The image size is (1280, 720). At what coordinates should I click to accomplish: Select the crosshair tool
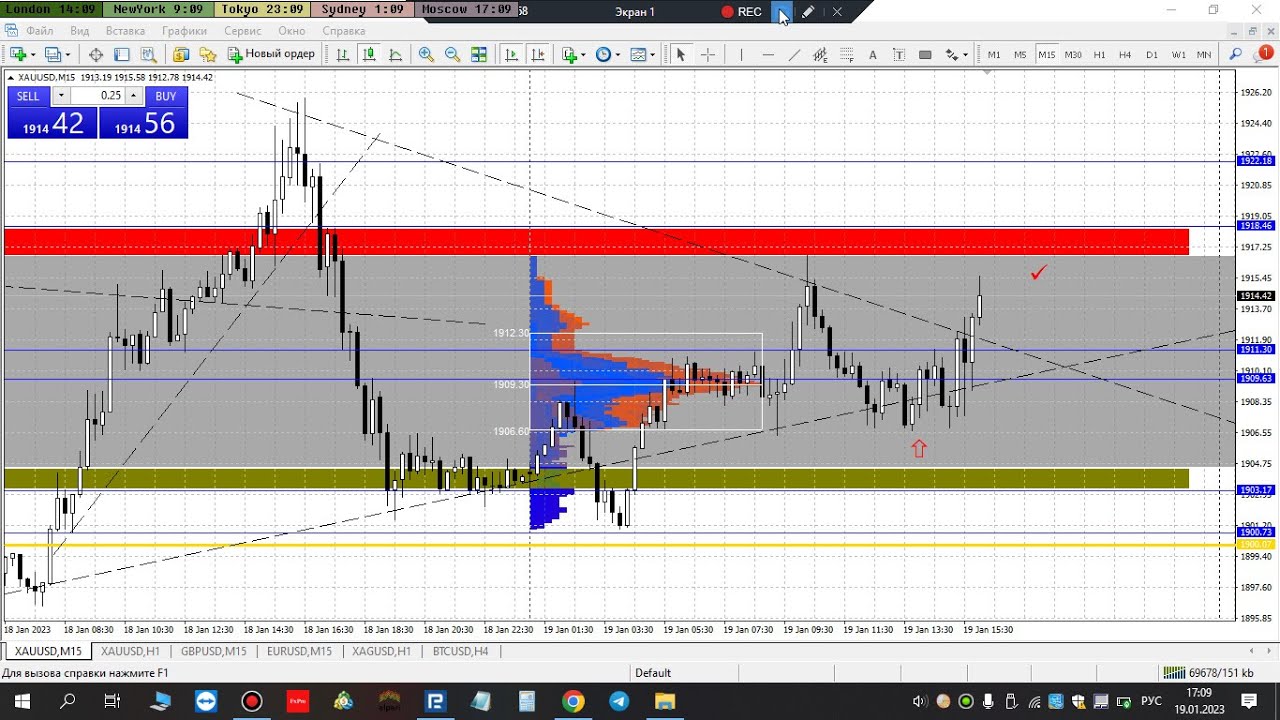point(708,54)
